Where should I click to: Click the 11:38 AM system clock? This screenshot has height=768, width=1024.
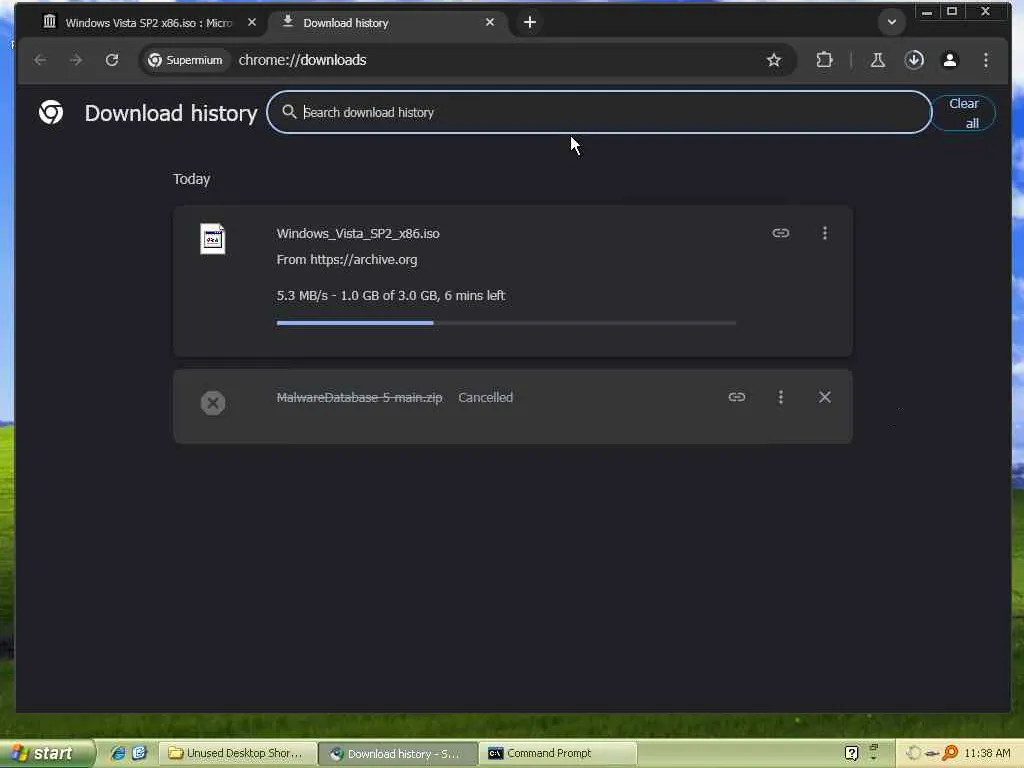coord(987,753)
